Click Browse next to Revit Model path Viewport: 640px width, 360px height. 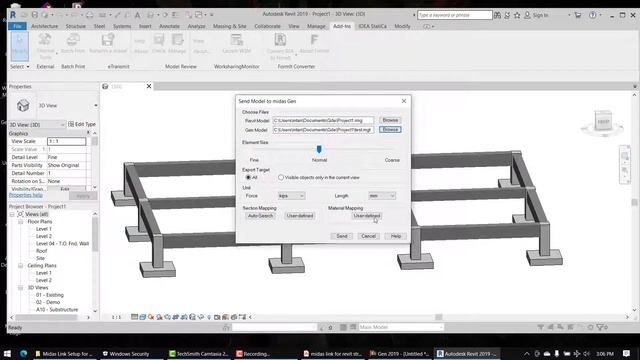click(390, 120)
